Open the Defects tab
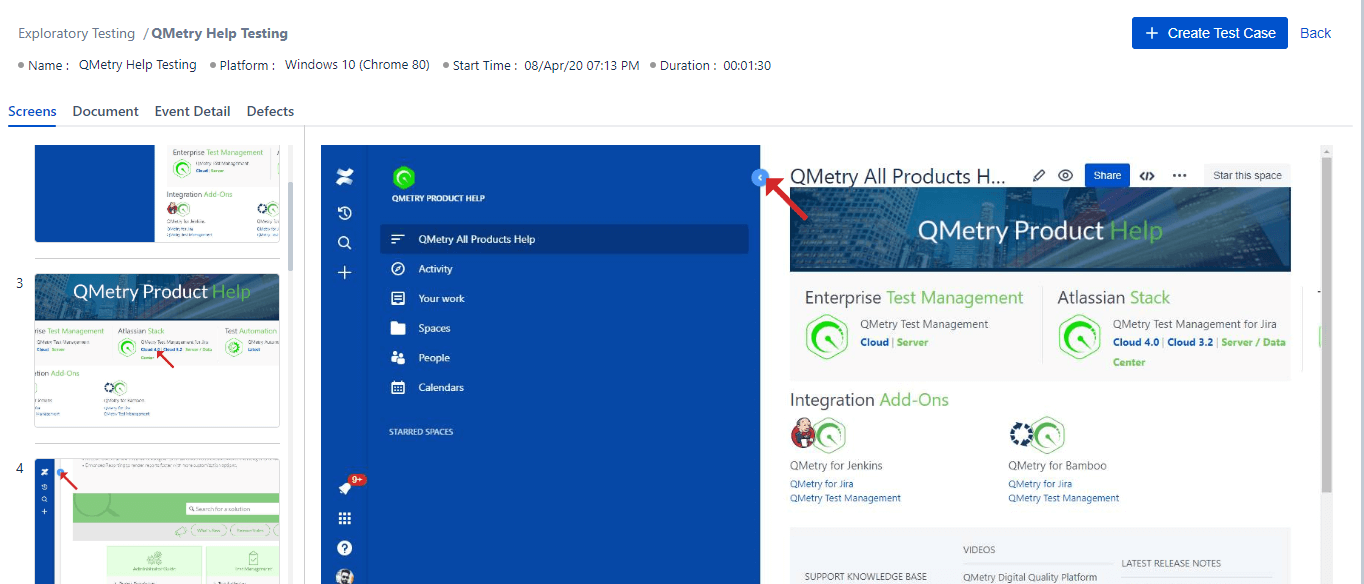Viewport: 1364px width, 584px height. click(x=270, y=111)
